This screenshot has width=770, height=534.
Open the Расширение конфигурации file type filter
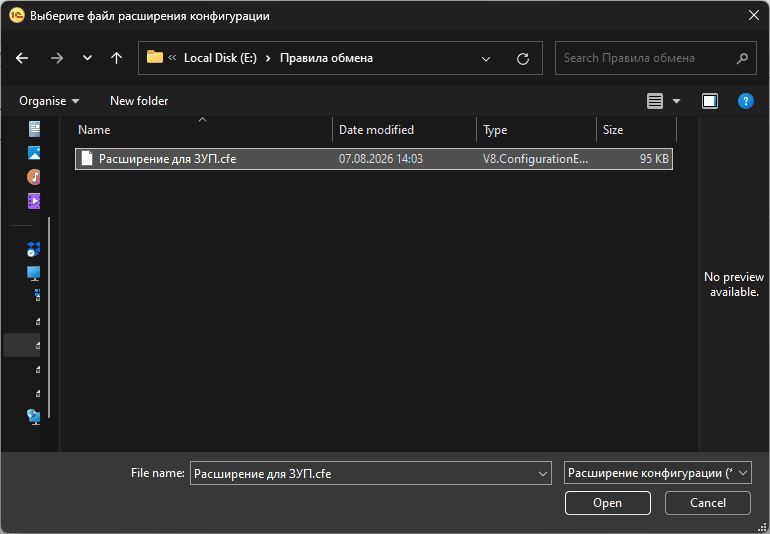click(x=658, y=473)
